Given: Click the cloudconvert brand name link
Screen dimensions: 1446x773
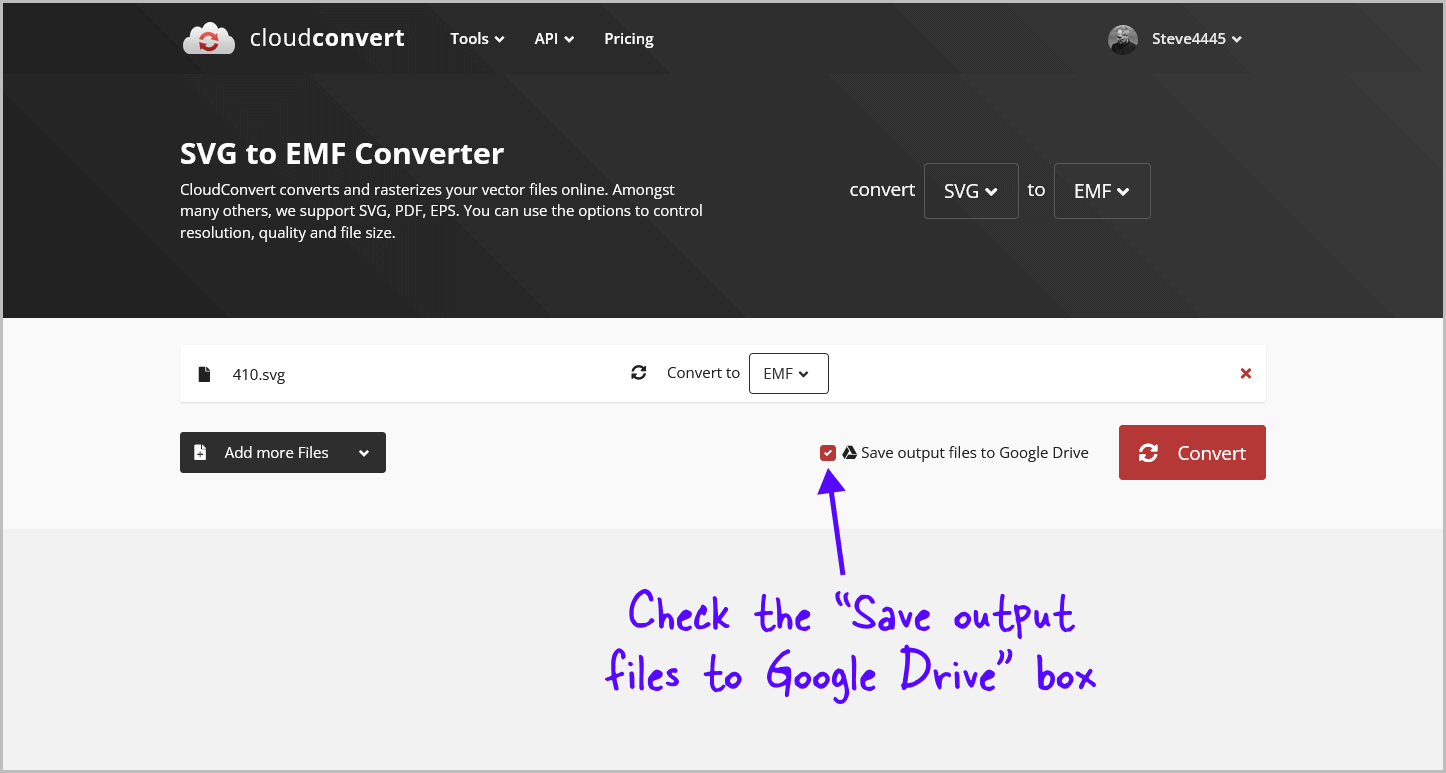Looking at the screenshot, I should (327, 39).
